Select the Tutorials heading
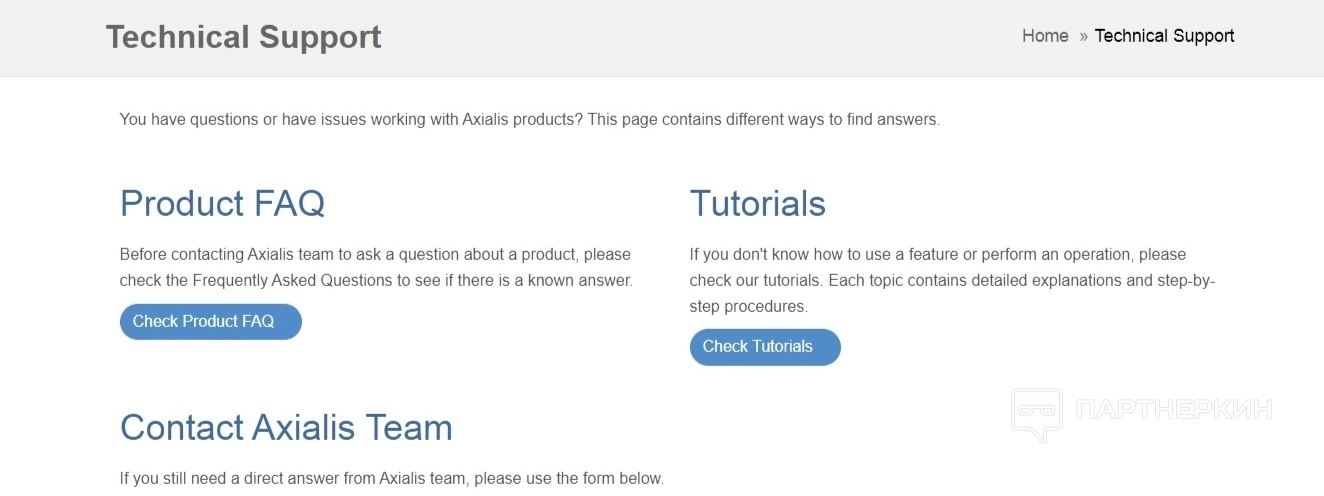 coord(757,203)
